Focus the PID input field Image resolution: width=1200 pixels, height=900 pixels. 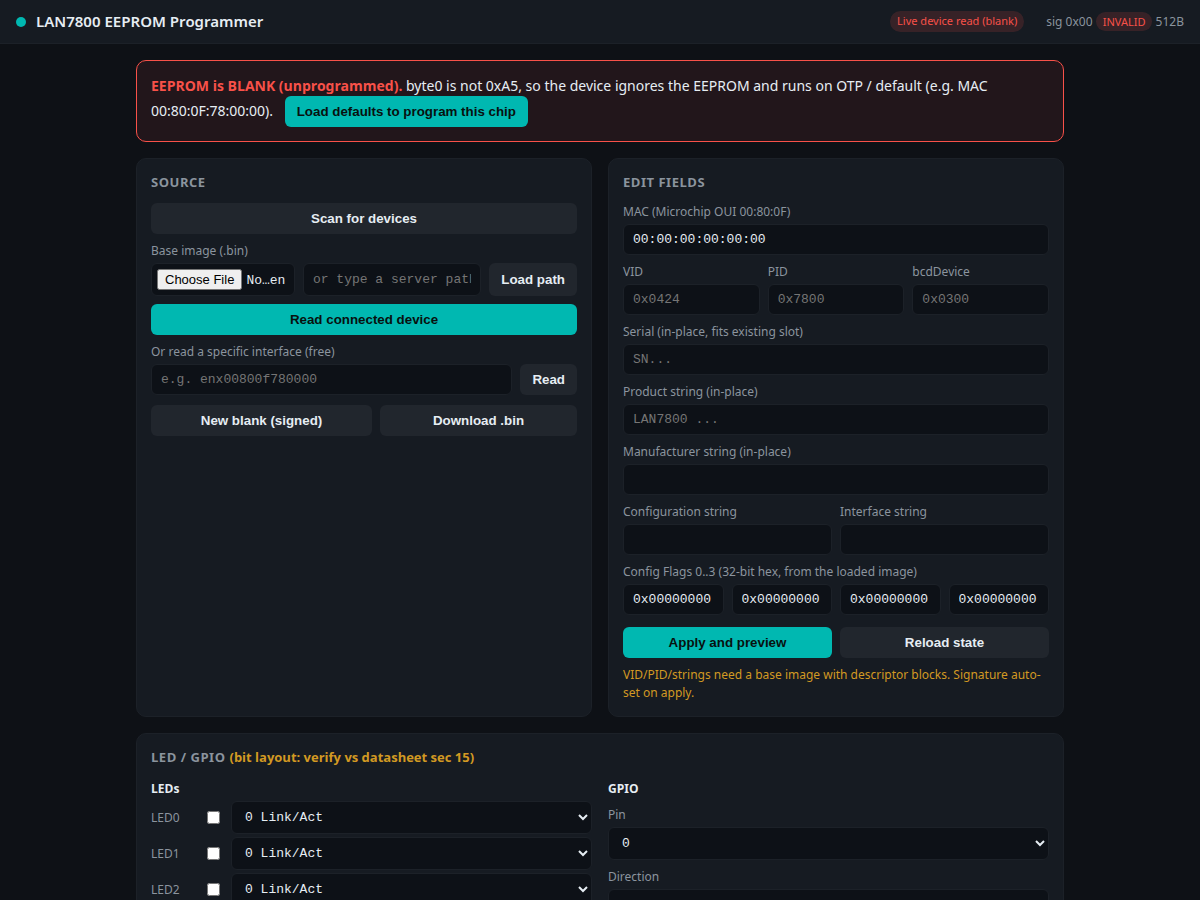click(836, 299)
